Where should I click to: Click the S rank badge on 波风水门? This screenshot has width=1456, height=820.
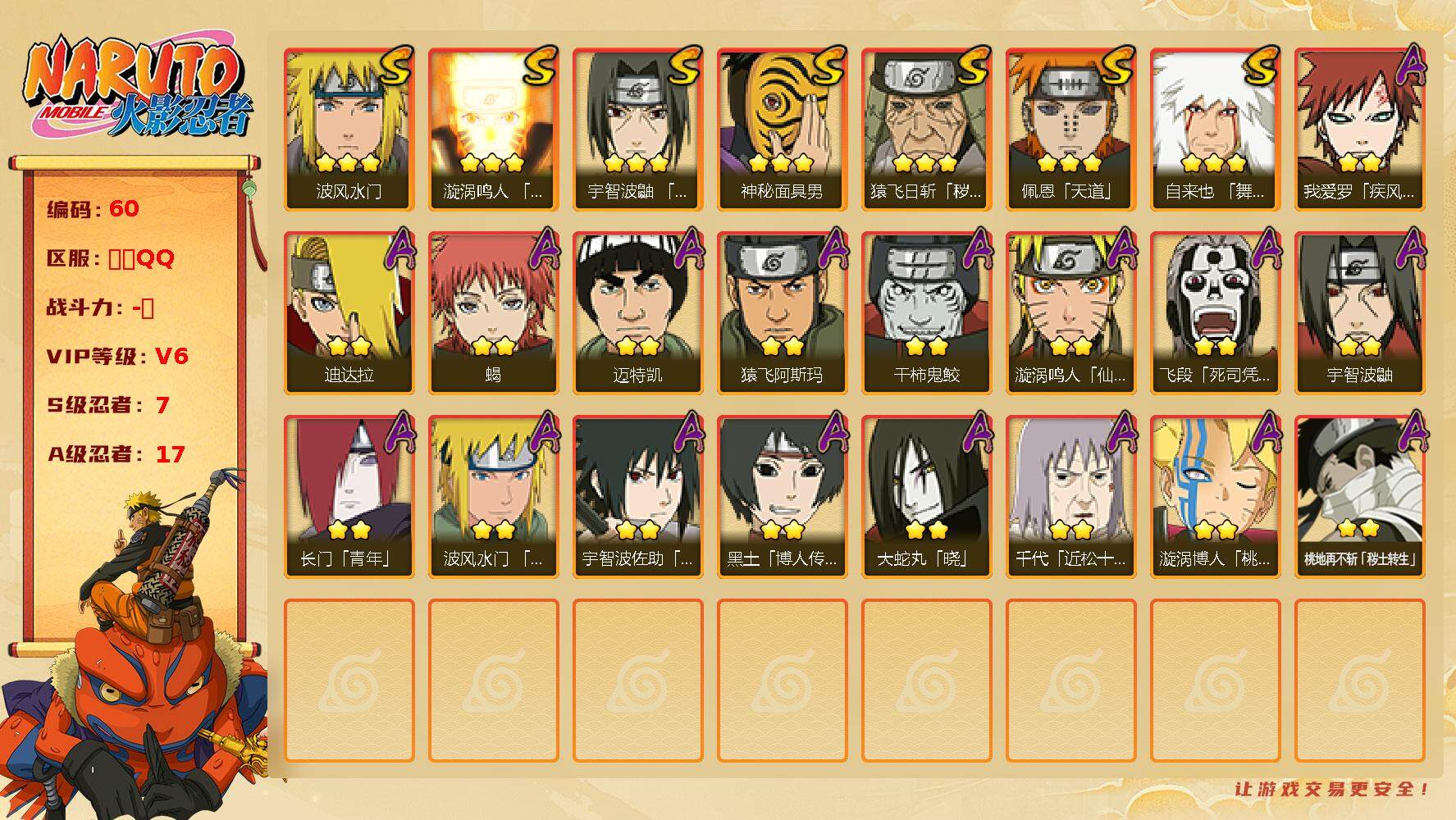coord(395,66)
